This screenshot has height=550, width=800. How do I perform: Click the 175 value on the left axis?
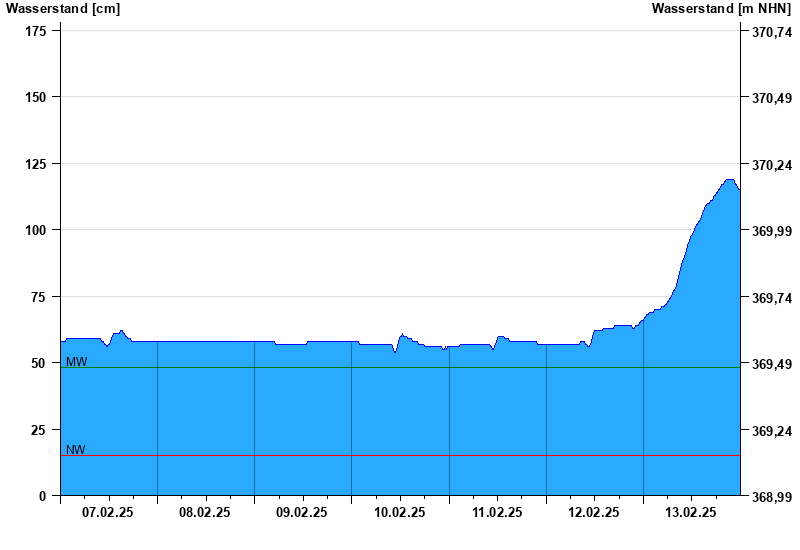[35, 31]
